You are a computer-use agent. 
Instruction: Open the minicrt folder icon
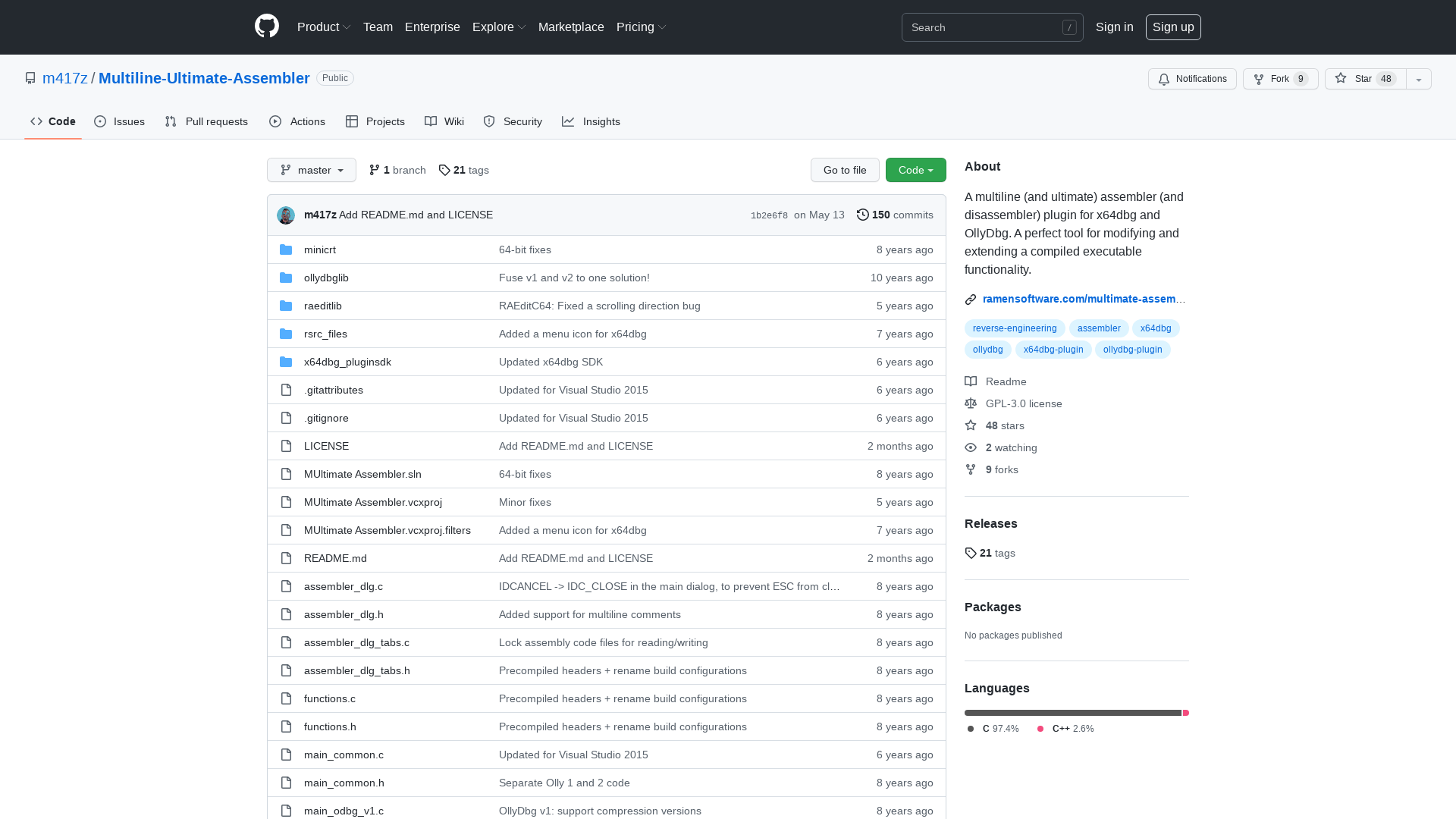point(286,249)
